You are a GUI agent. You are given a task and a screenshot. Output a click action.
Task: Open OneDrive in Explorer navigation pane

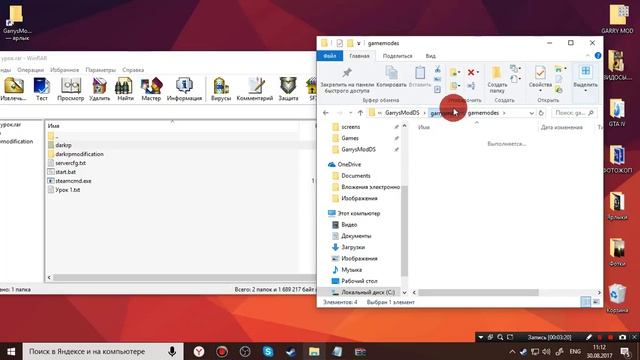pos(349,164)
